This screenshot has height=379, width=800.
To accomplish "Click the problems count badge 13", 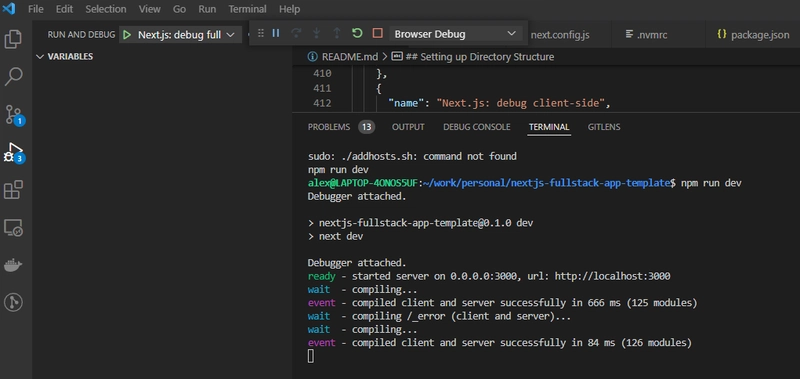I will tap(366, 127).
